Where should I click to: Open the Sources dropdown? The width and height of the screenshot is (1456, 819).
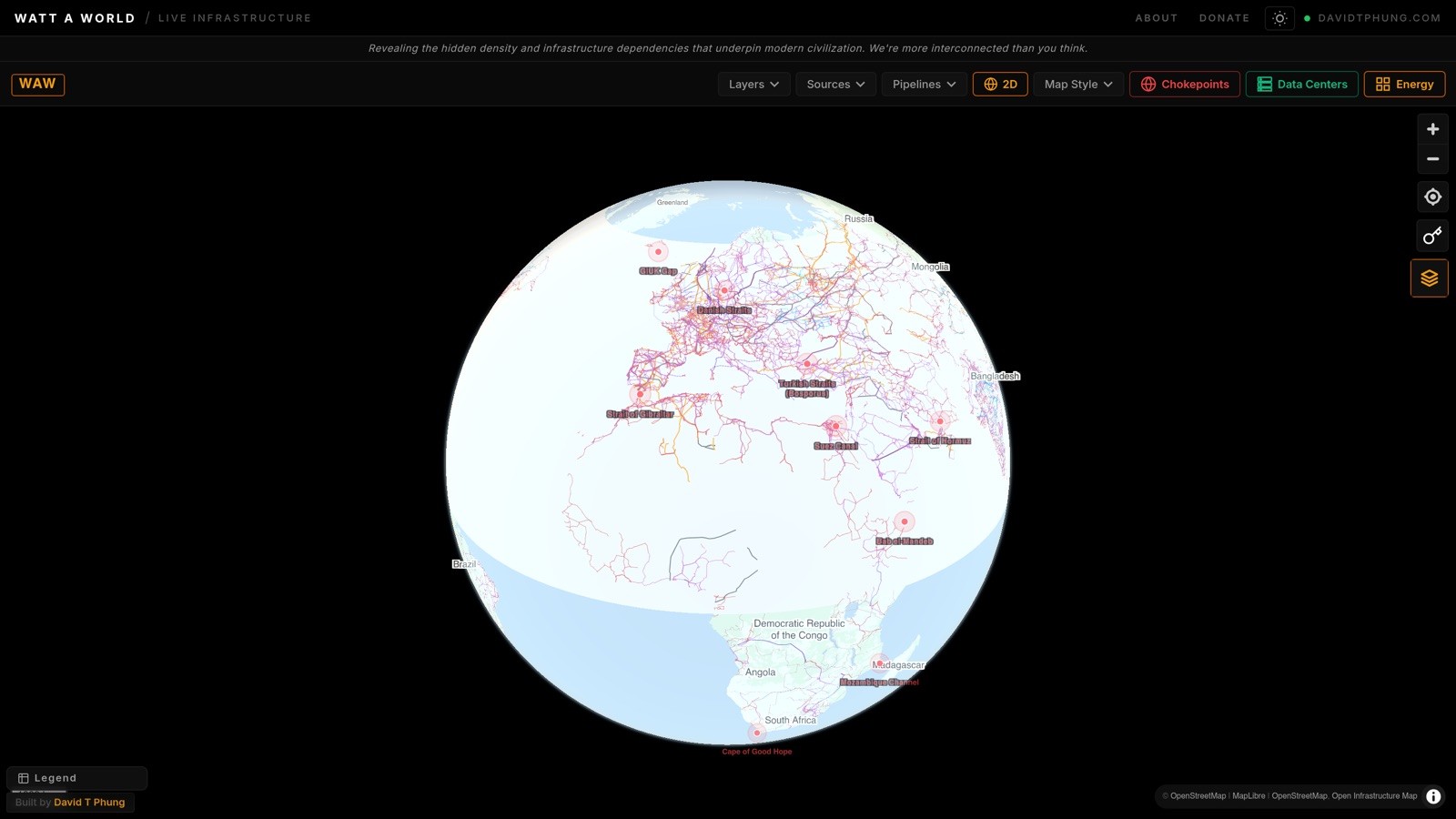[835, 84]
